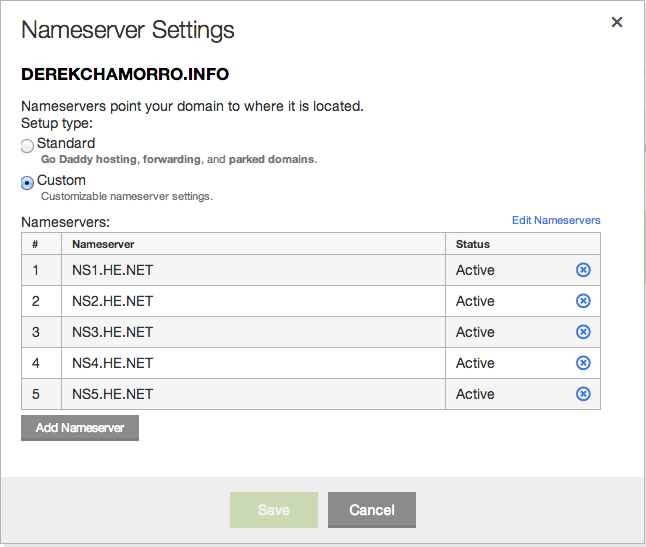Image resolution: width=646 pixels, height=547 pixels.
Task: Click the NS5.HE.NET nameserver cell
Action: click(253, 394)
